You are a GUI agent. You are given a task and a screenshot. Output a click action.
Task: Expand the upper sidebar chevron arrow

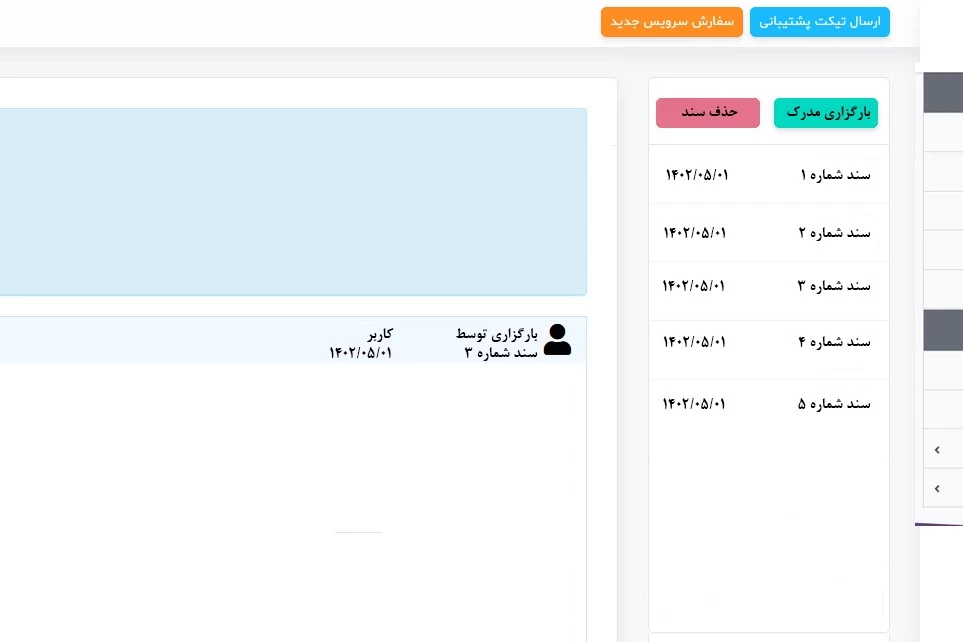937,450
